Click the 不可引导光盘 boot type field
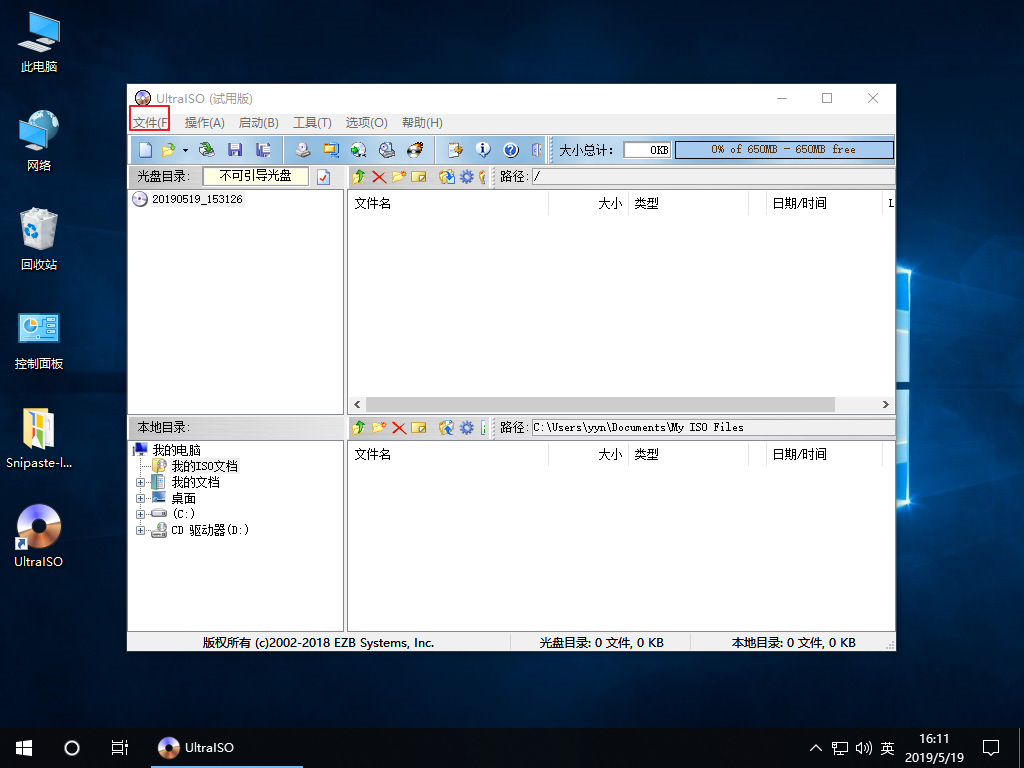Image resolution: width=1024 pixels, height=768 pixels. pos(255,176)
